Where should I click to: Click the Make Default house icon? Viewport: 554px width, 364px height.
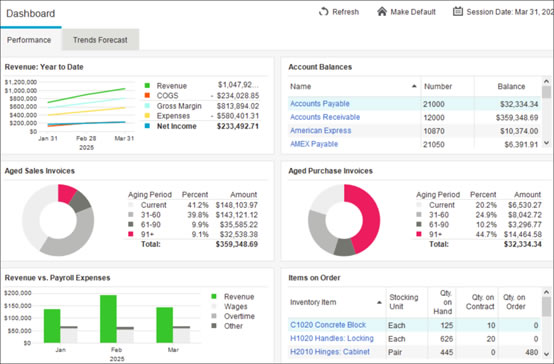382,12
